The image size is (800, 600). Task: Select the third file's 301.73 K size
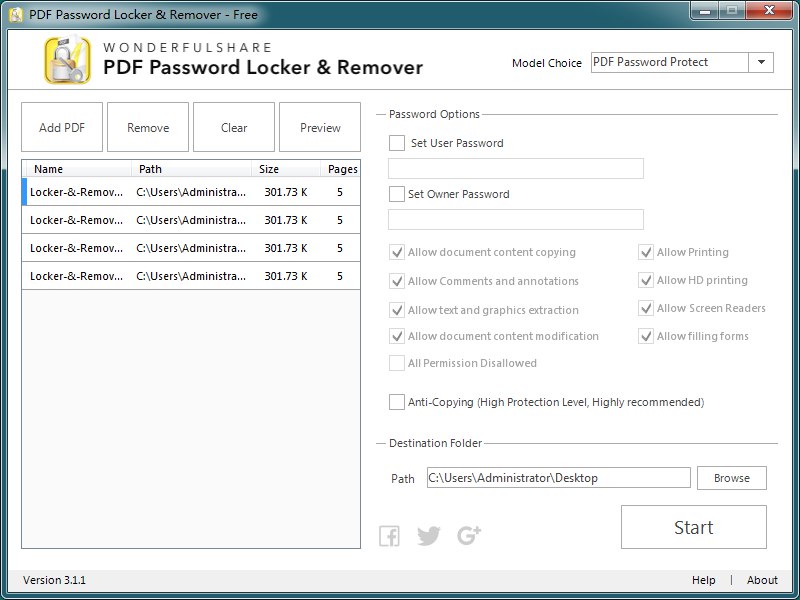(286, 248)
